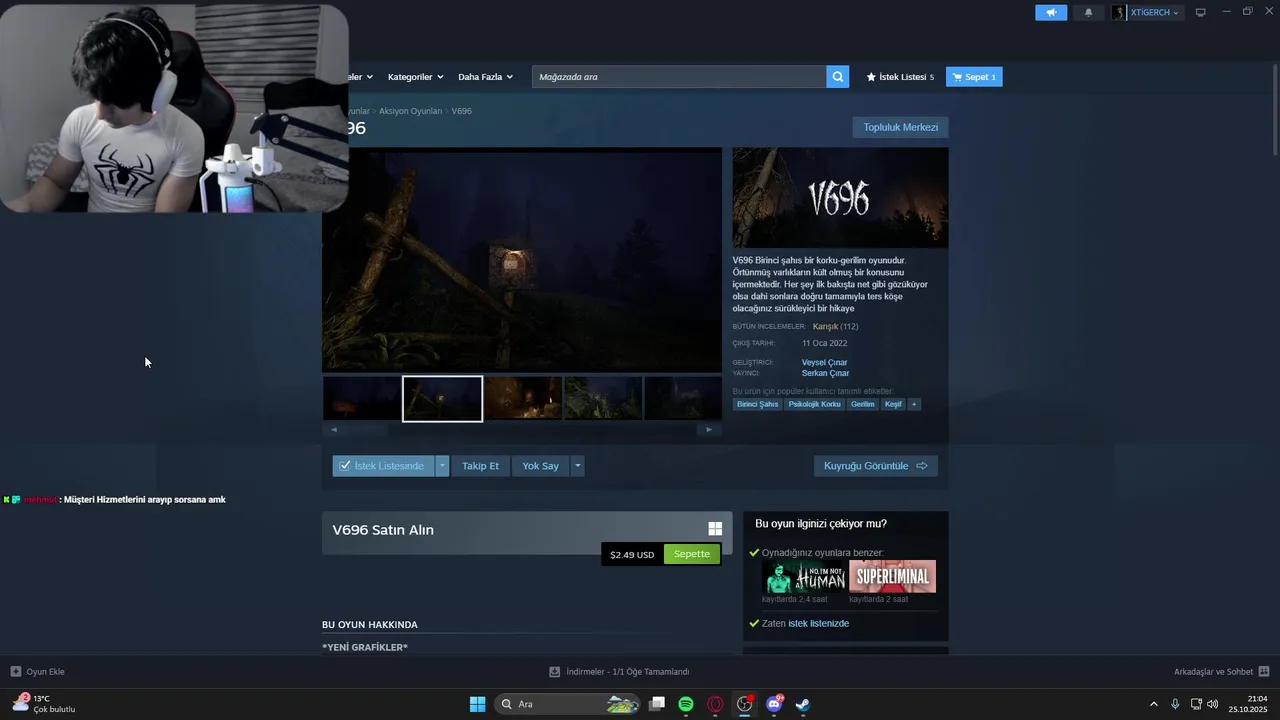
Task: Click the main game screenshot viewer
Action: coord(522,260)
